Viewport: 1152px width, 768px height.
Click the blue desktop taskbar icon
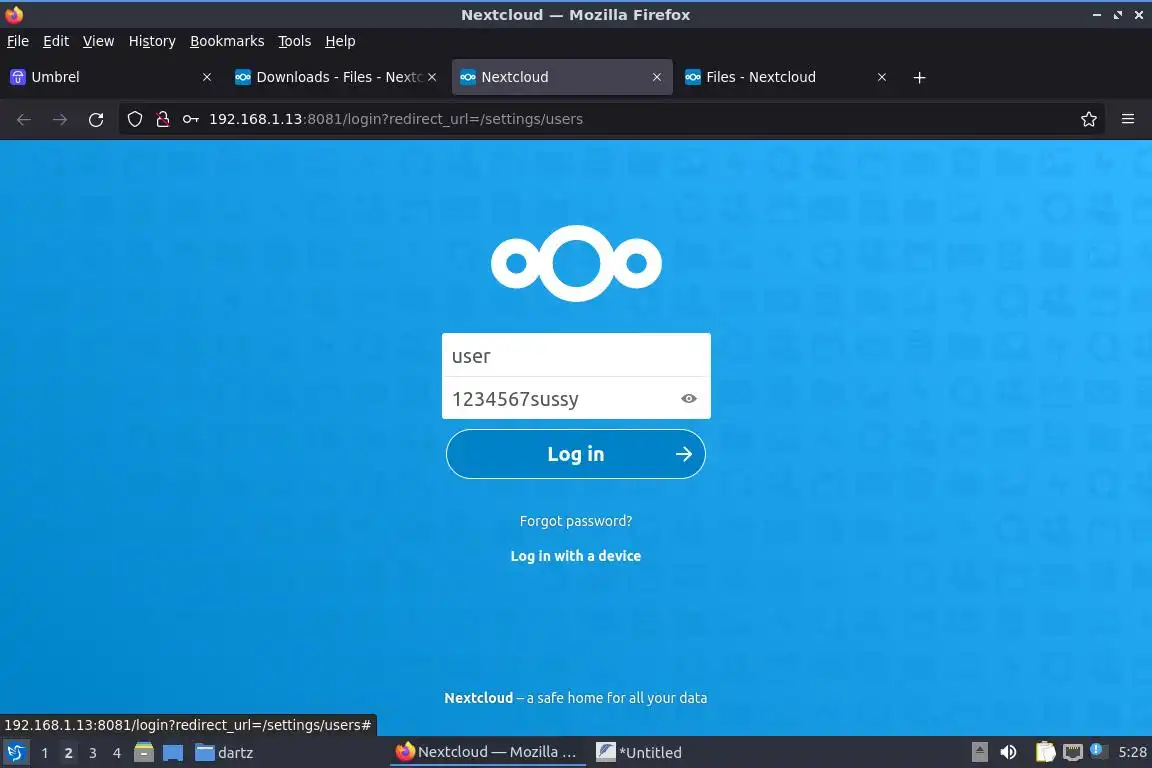pyautogui.click(x=173, y=753)
